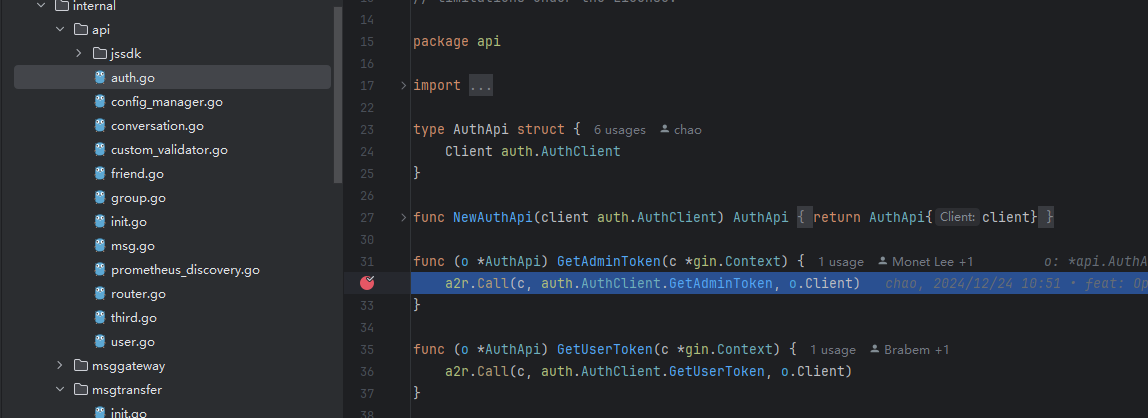
Task: Click the msggateway folder icon
Action: pyautogui.click(x=81, y=366)
